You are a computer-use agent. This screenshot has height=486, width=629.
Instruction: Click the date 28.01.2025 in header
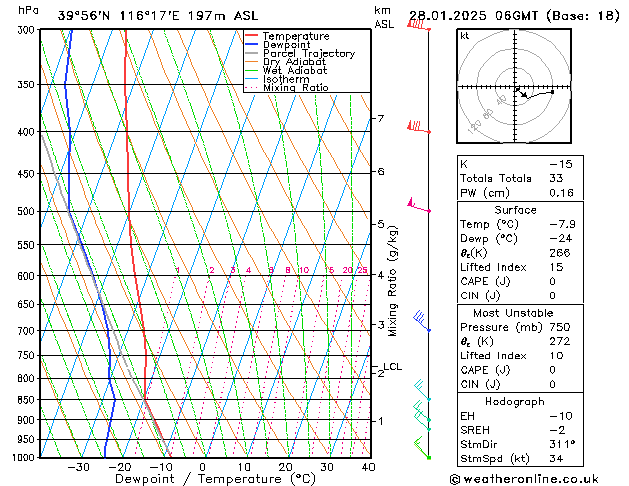(448, 16)
